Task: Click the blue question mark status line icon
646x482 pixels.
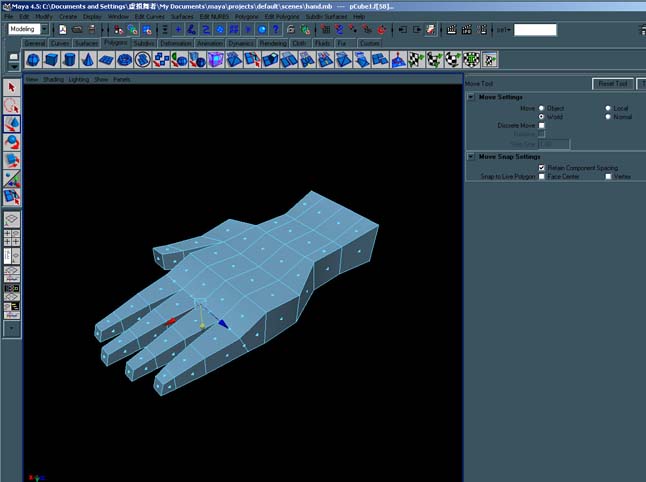Action: pyautogui.click(x=276, y=30)
